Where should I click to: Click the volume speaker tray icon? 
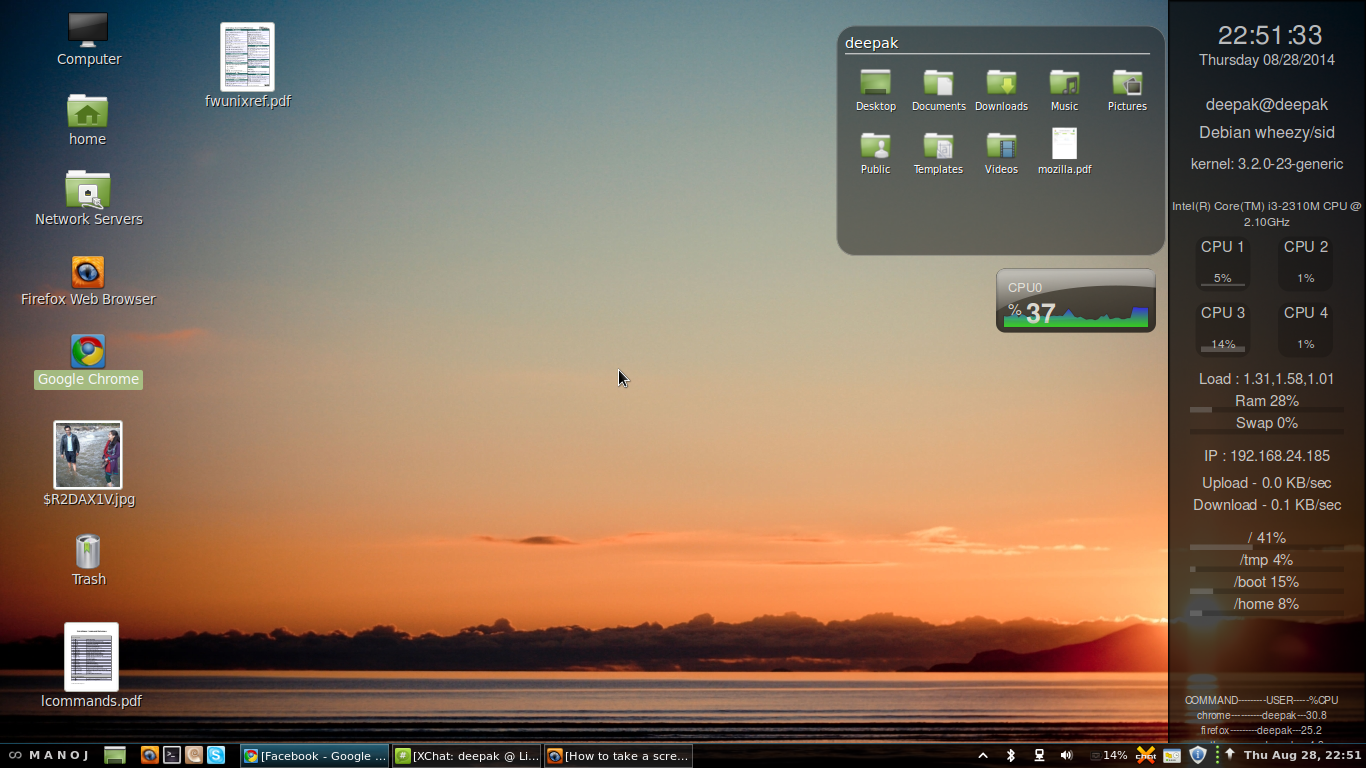[1067, 755]
